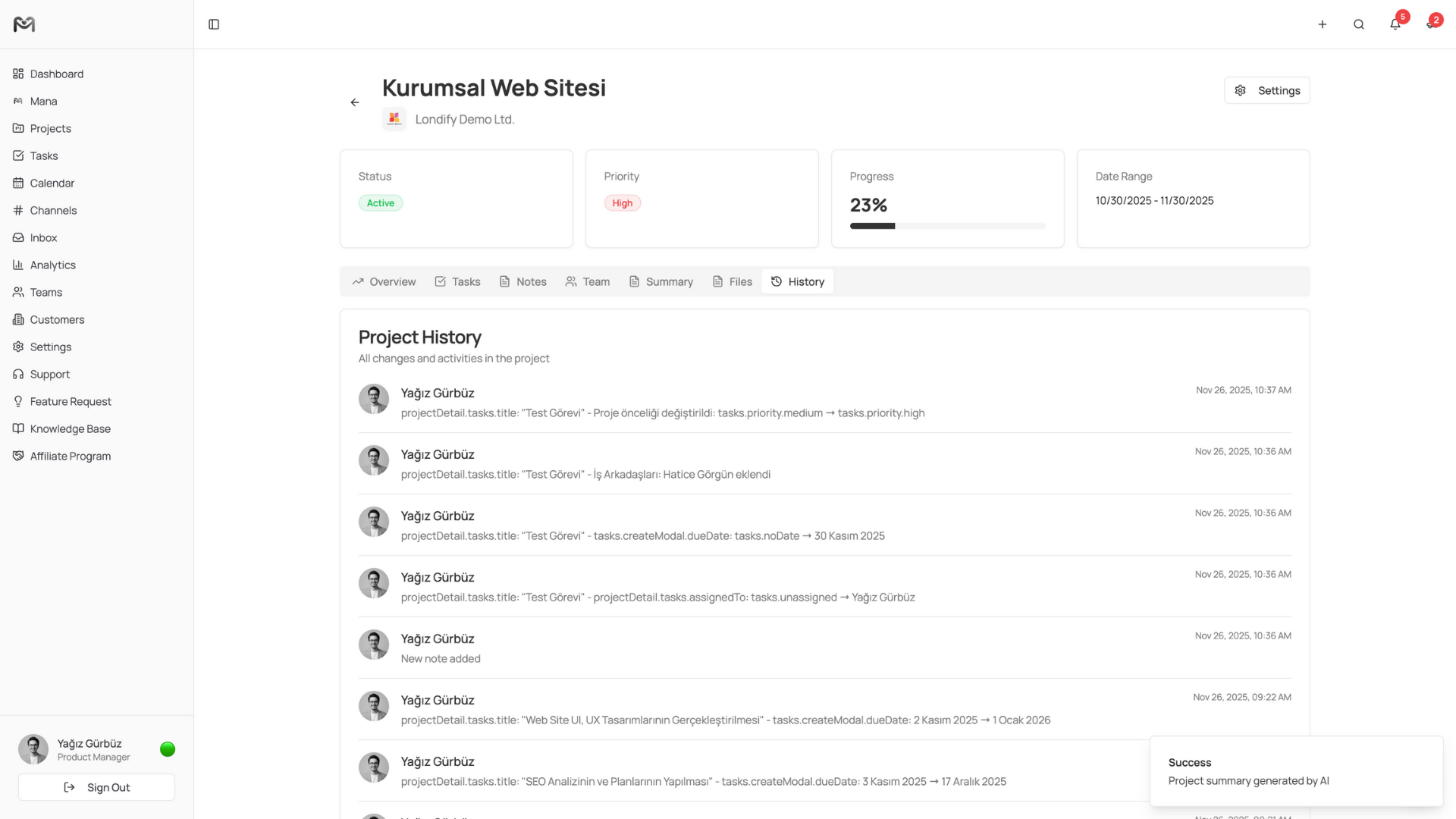Click the plus create icon
This screenshot has width=1456, height=819.
click(x=1322, y=24)
